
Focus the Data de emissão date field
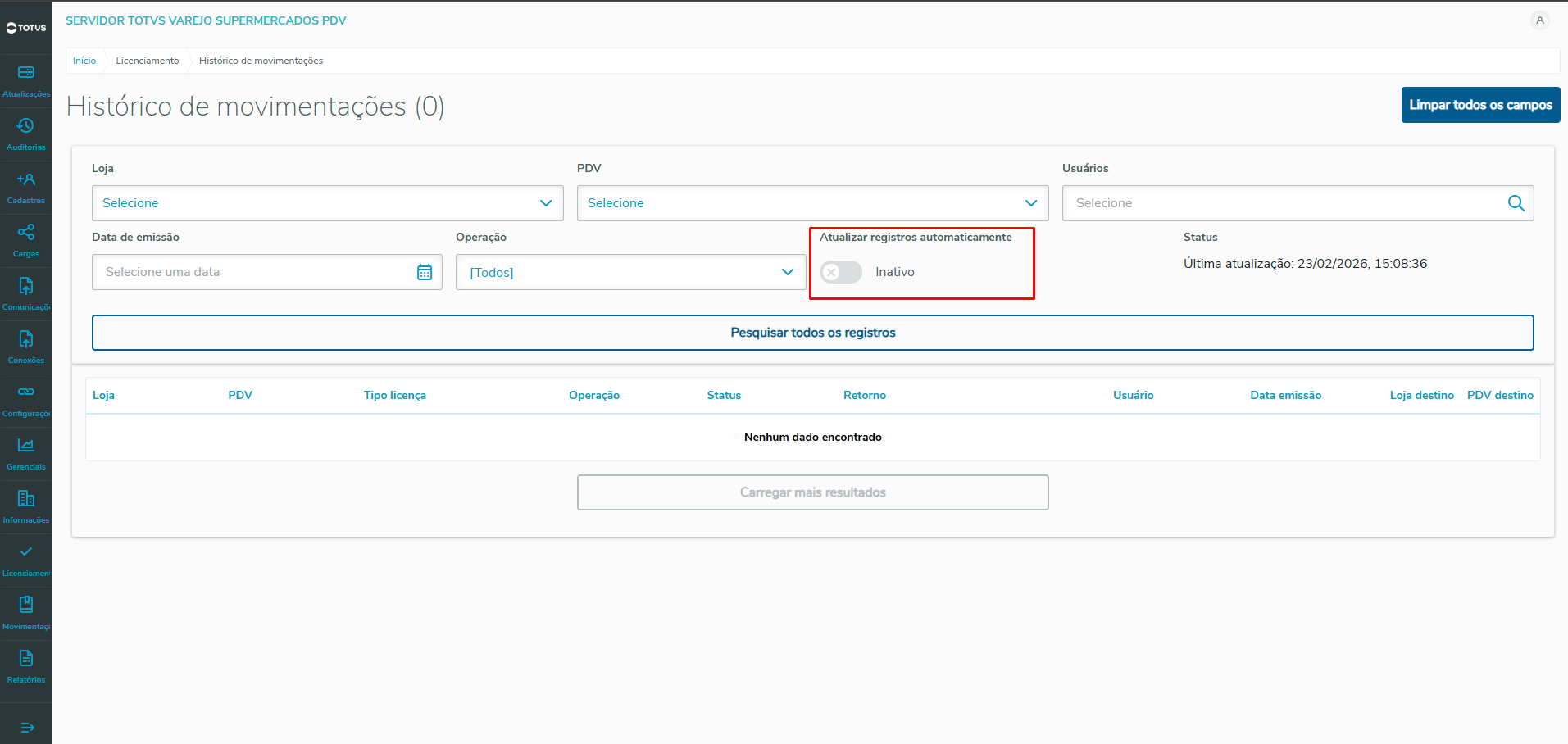coord(267,272)
